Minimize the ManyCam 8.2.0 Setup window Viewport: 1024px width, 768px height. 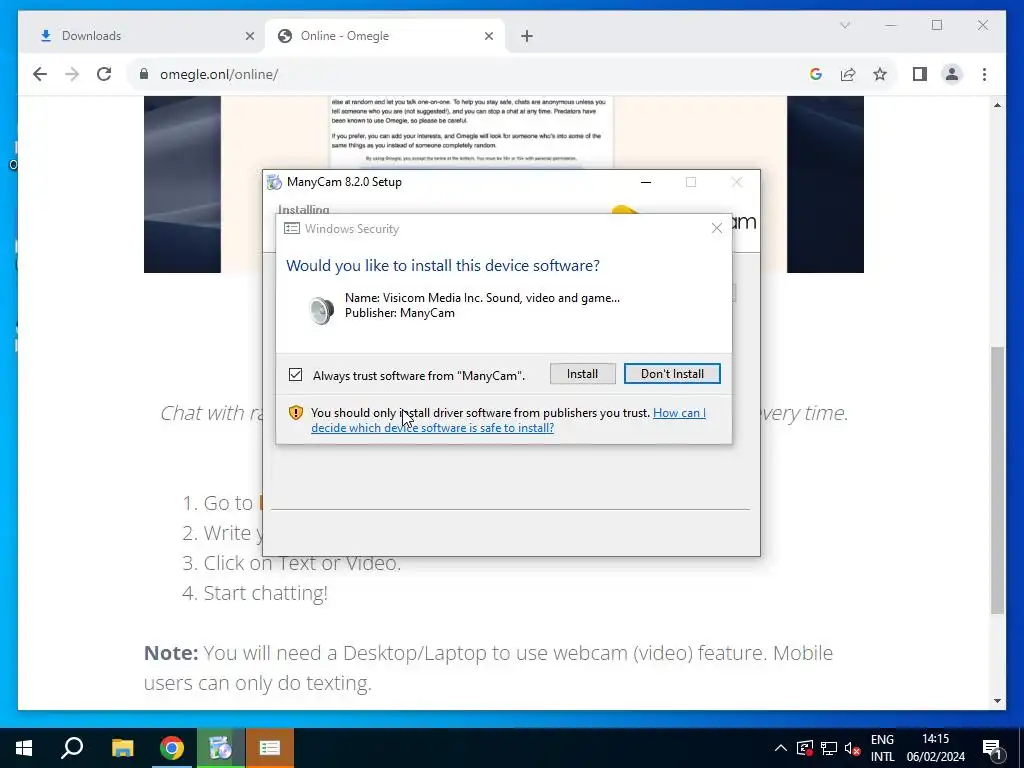point(646,182)
